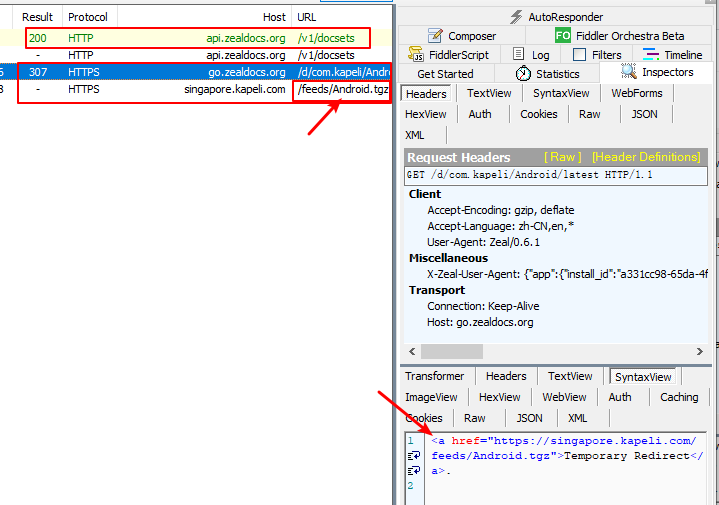Click the User-Agent: Zeal/0.6.1 header
This screenshot has height=505, width=719.
(x=483, y=242)
